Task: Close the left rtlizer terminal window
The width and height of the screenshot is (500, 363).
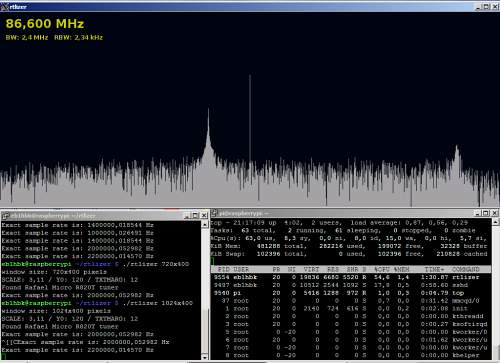Action: pyautogui.click(x=204, y=215)
